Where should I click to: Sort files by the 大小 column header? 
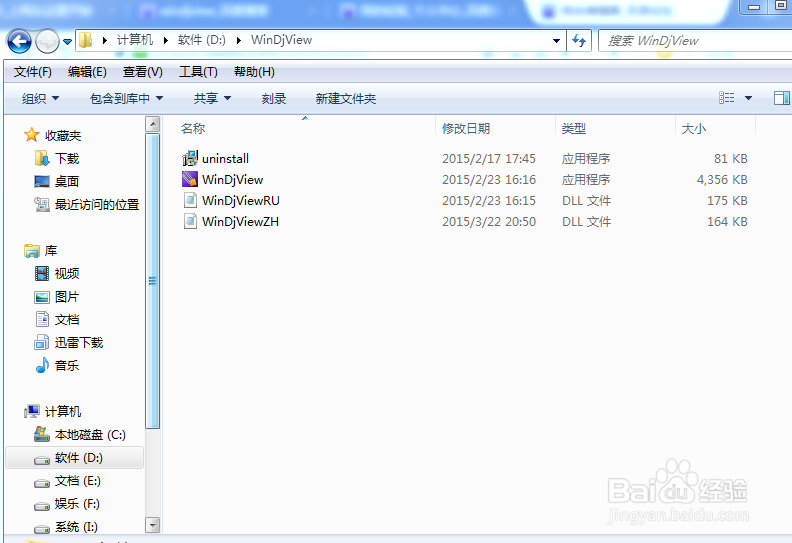click(694, 128)
